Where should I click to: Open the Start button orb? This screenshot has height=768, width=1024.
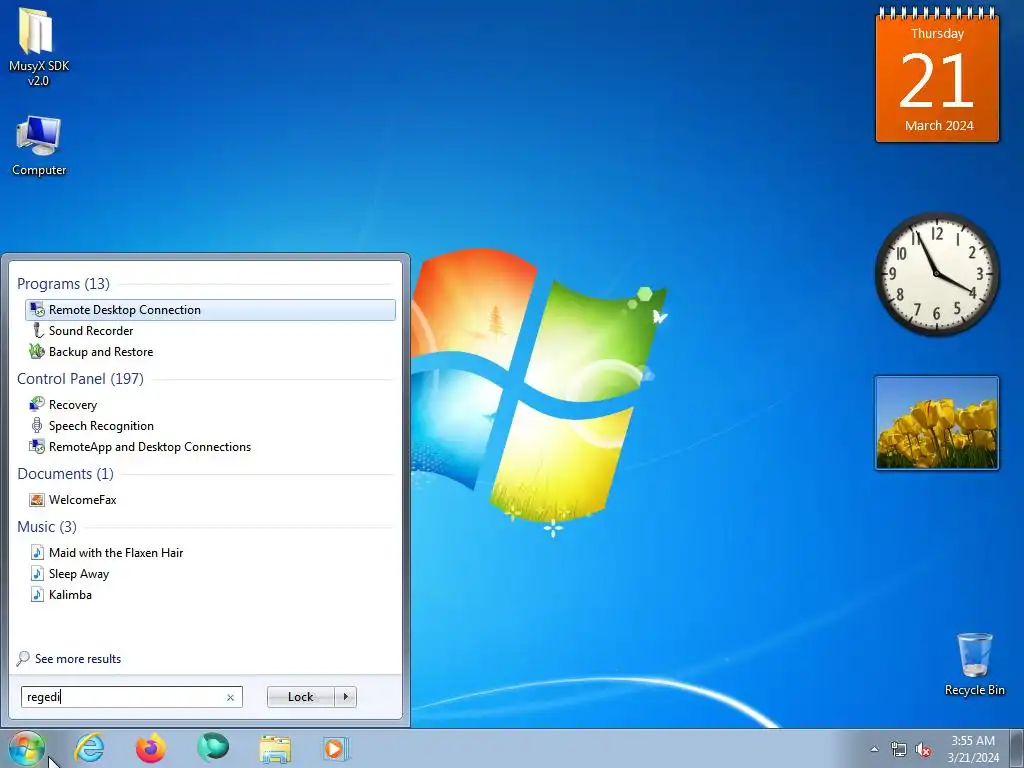pyautogui.click(x=27, y=748)
